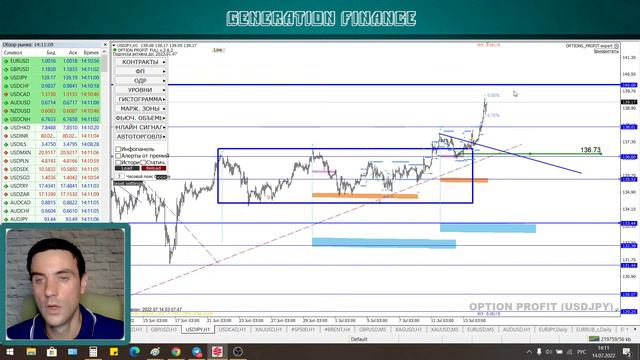Click Default profile in status bar

[359, 339]
